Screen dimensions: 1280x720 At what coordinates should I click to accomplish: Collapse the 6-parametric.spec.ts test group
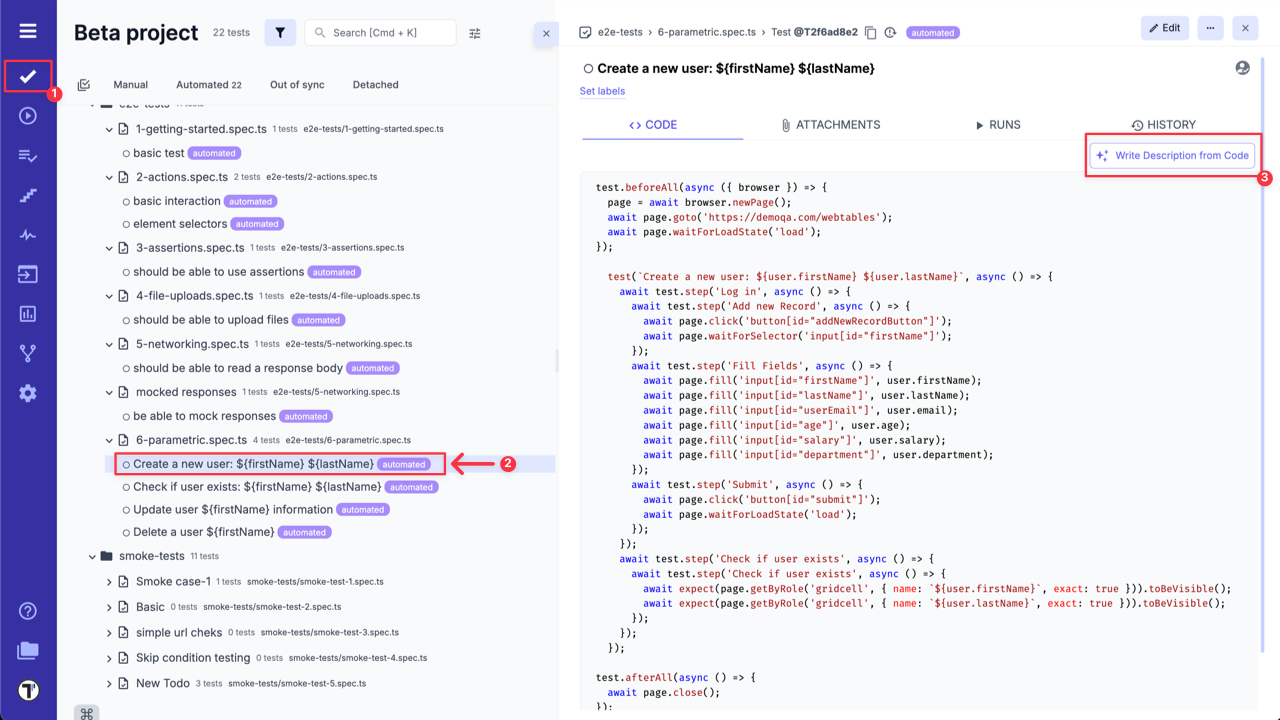point(109,439)
